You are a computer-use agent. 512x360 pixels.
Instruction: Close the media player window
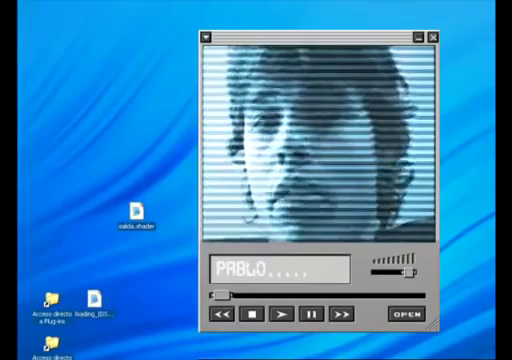(433, 37)
